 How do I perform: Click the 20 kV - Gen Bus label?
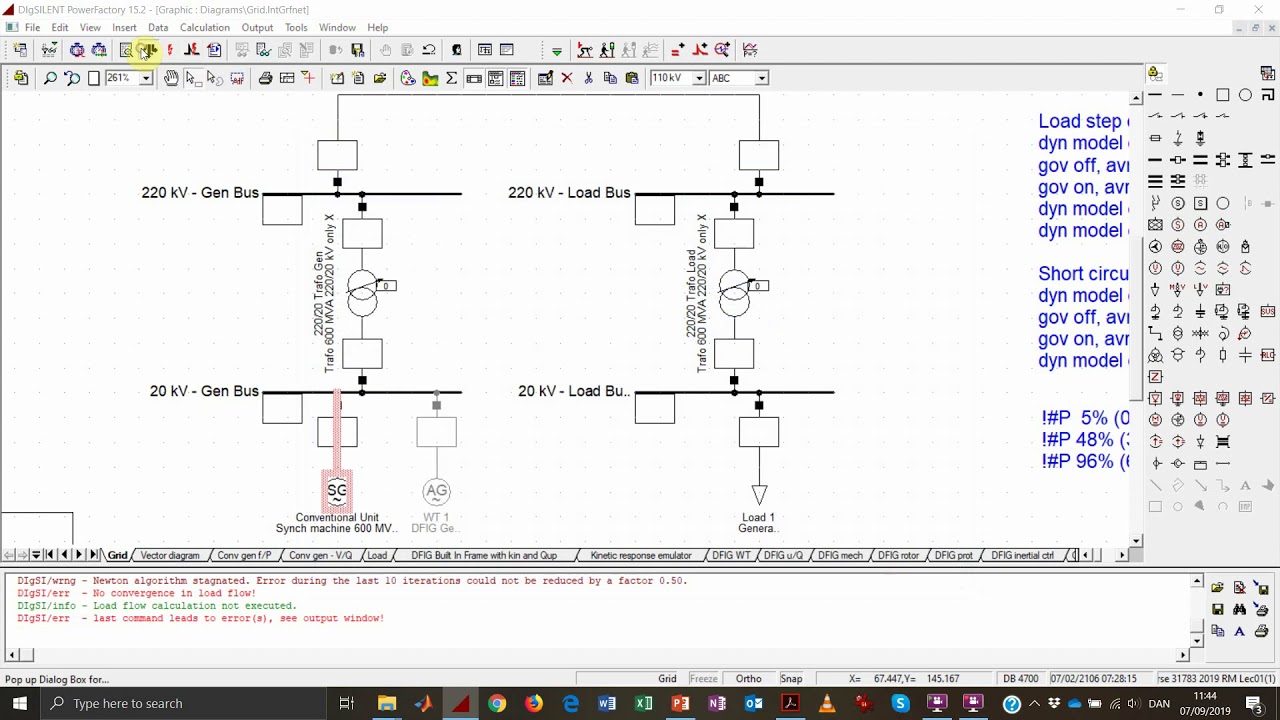[204, 391]
